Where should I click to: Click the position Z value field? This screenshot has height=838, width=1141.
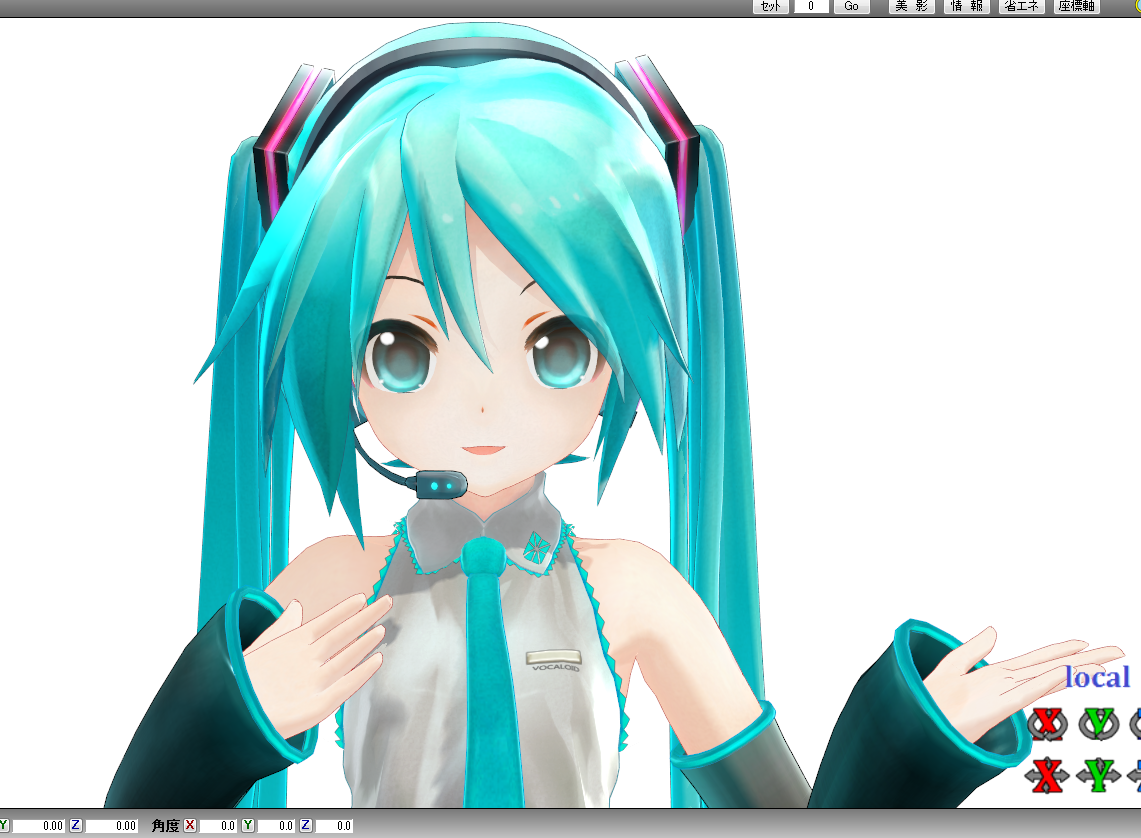pyautogui.click(x=111, y=826)
